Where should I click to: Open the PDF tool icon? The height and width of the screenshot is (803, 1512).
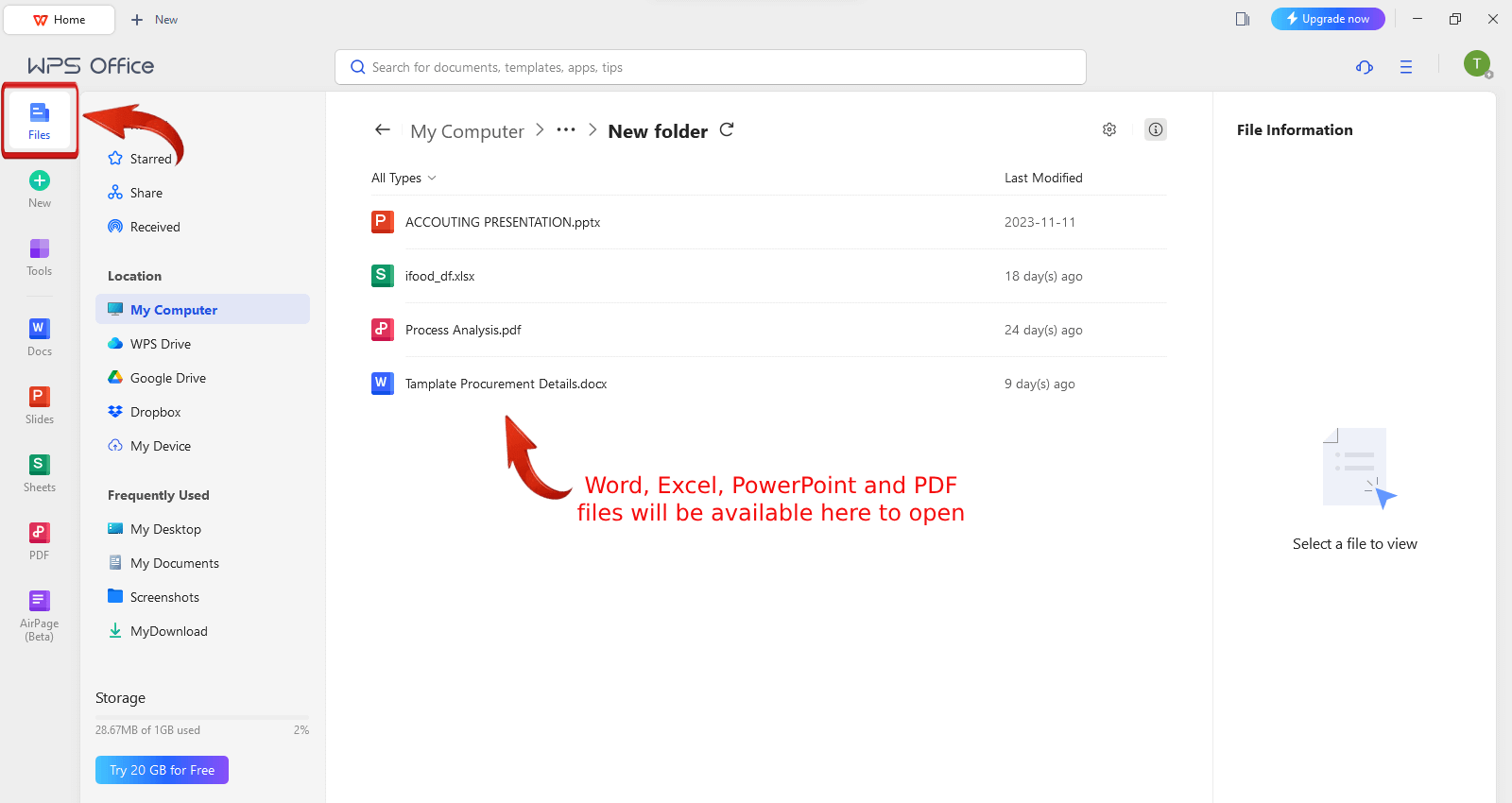click(x=40, y=532)
